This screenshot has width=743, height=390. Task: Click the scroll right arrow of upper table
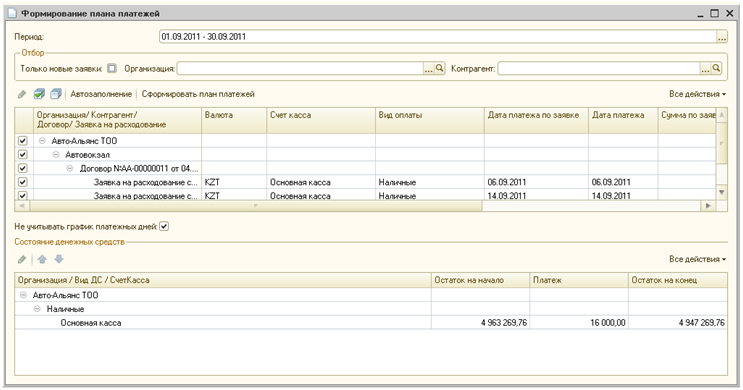tap(708, 206)
